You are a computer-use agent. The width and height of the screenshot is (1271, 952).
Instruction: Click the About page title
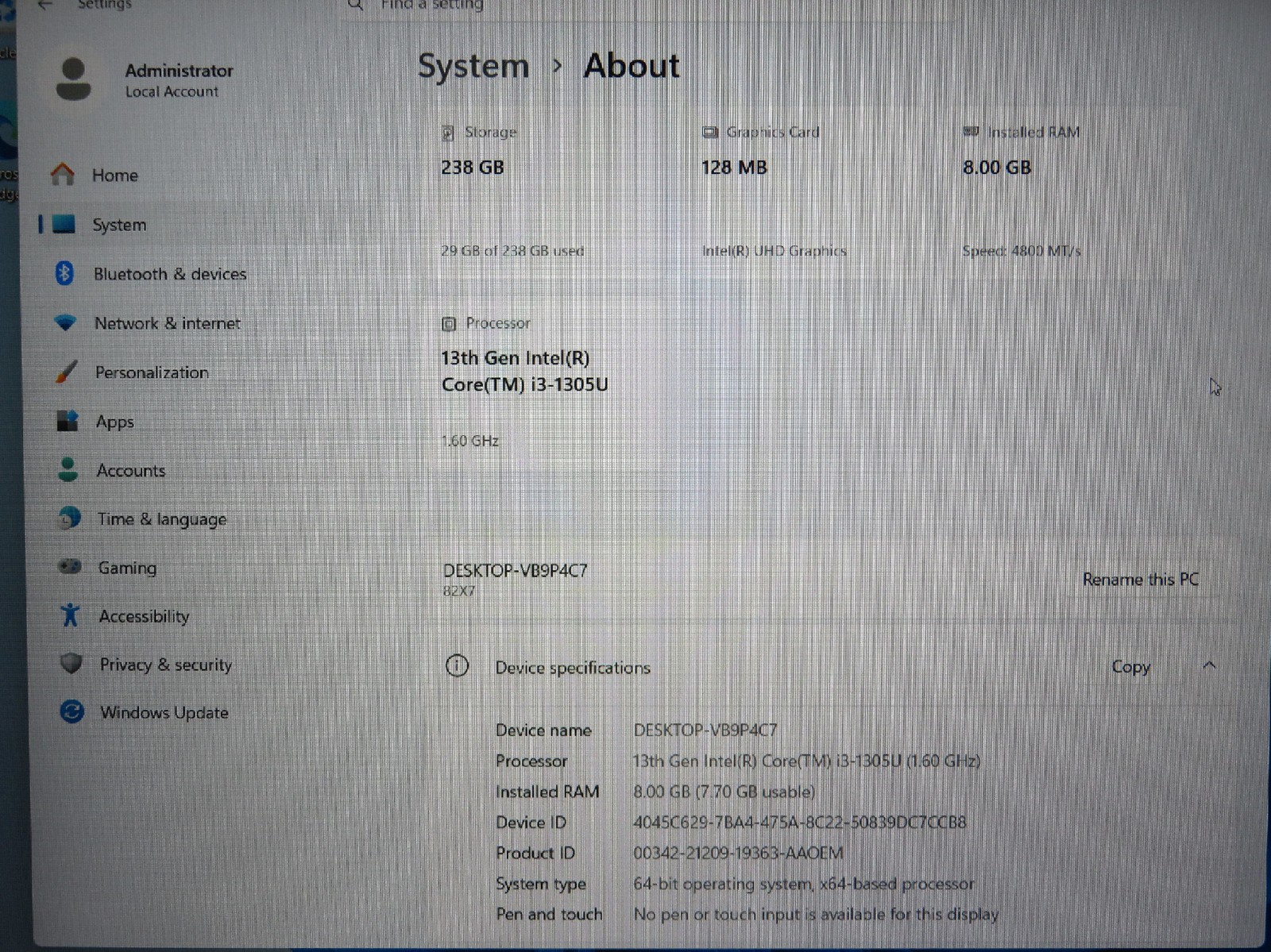(632, 66)
